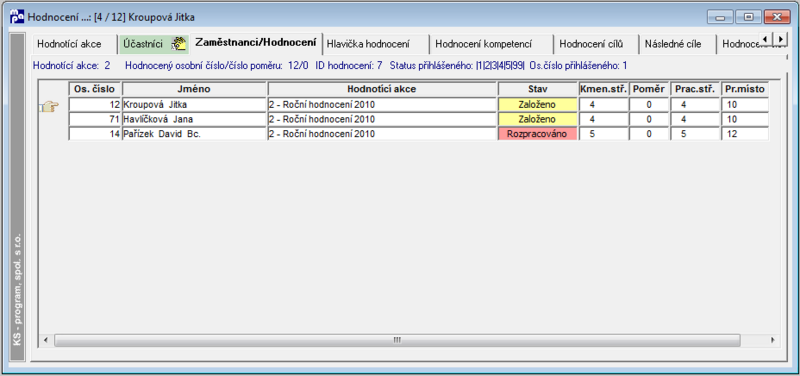Screen dimensions: 800x376
Task: Click the pointing hand row marker
Action: (50, 106)
